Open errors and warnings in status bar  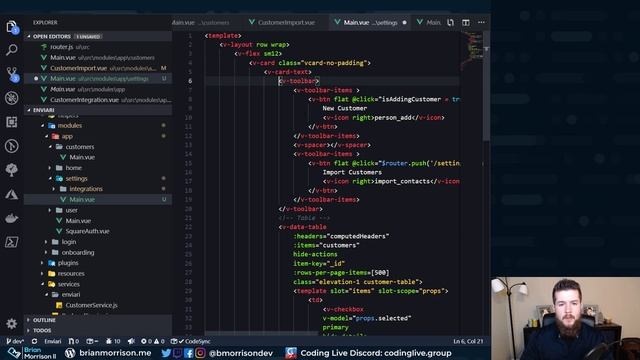153,341
